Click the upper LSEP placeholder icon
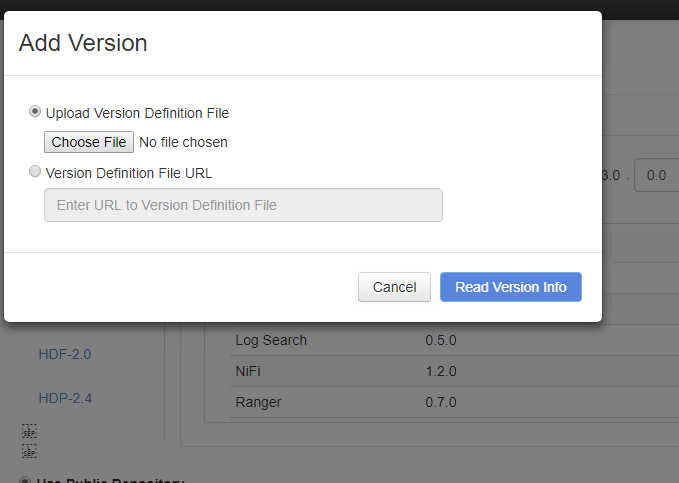 point(29,432)
